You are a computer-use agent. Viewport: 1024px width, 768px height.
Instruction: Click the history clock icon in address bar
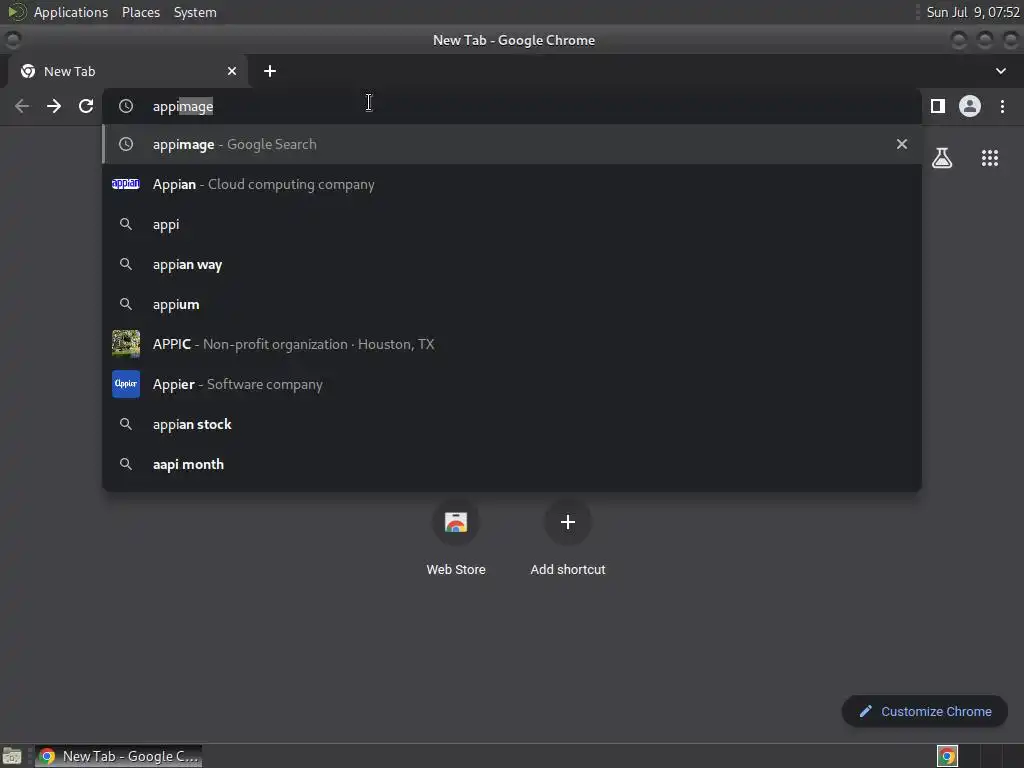[126, 106]
